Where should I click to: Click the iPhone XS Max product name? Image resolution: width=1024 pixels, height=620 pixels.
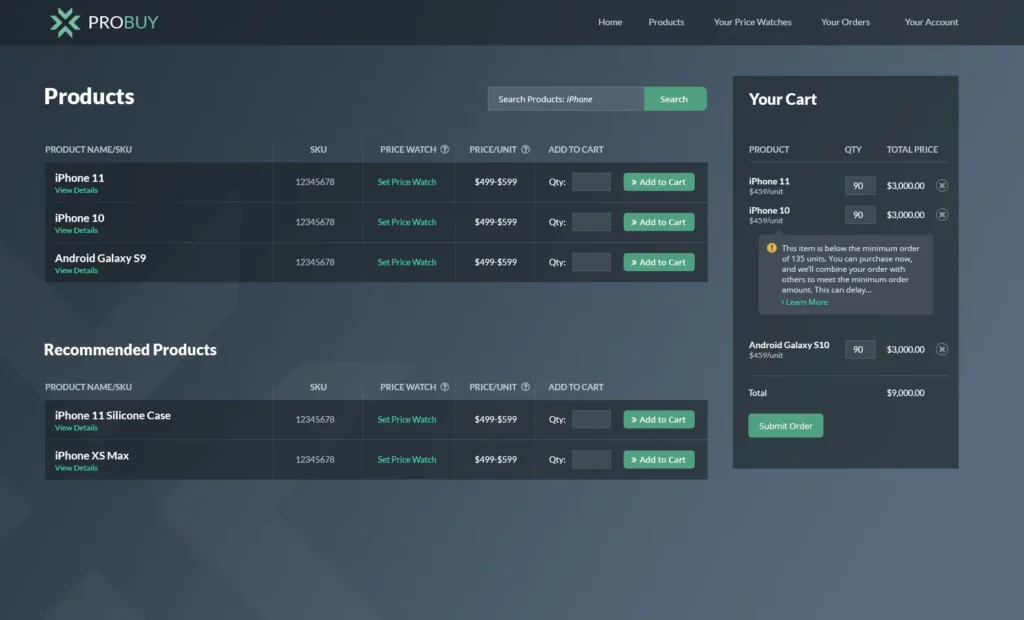(91, 455)
